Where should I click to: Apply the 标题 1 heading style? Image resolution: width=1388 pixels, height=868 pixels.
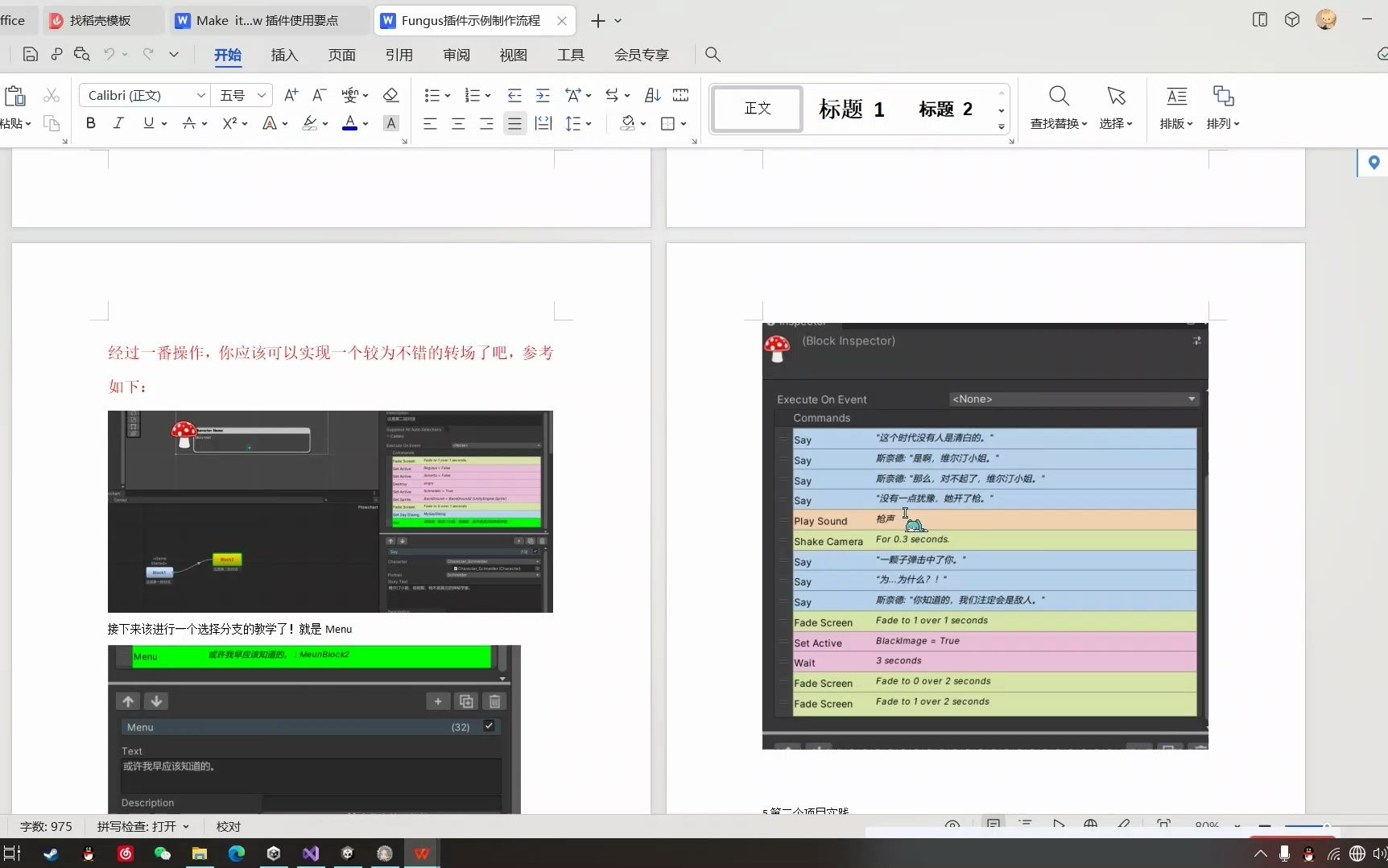(852, 109)
